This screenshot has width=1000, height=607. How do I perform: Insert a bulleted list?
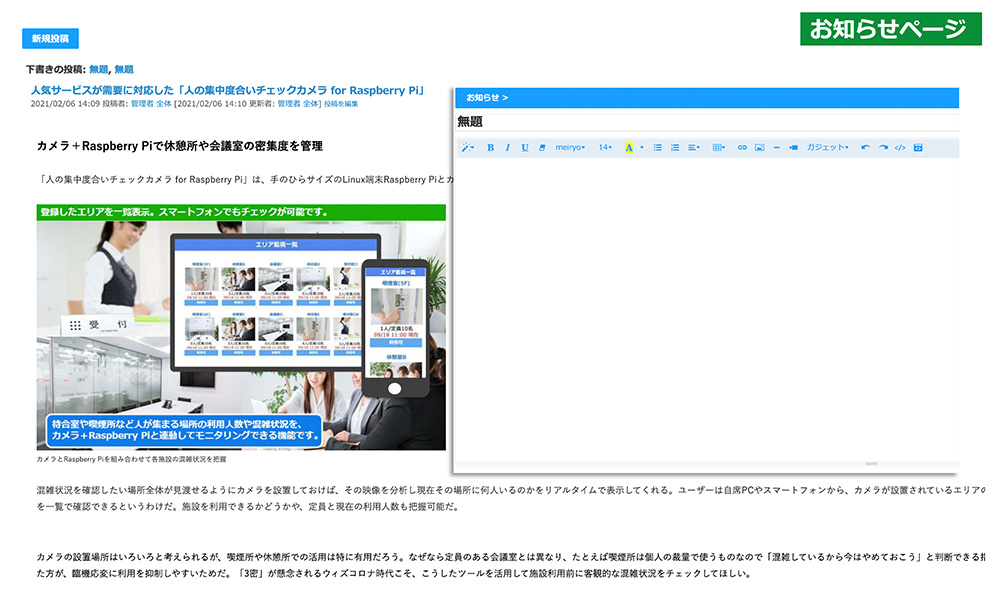(x=658, y=147)
